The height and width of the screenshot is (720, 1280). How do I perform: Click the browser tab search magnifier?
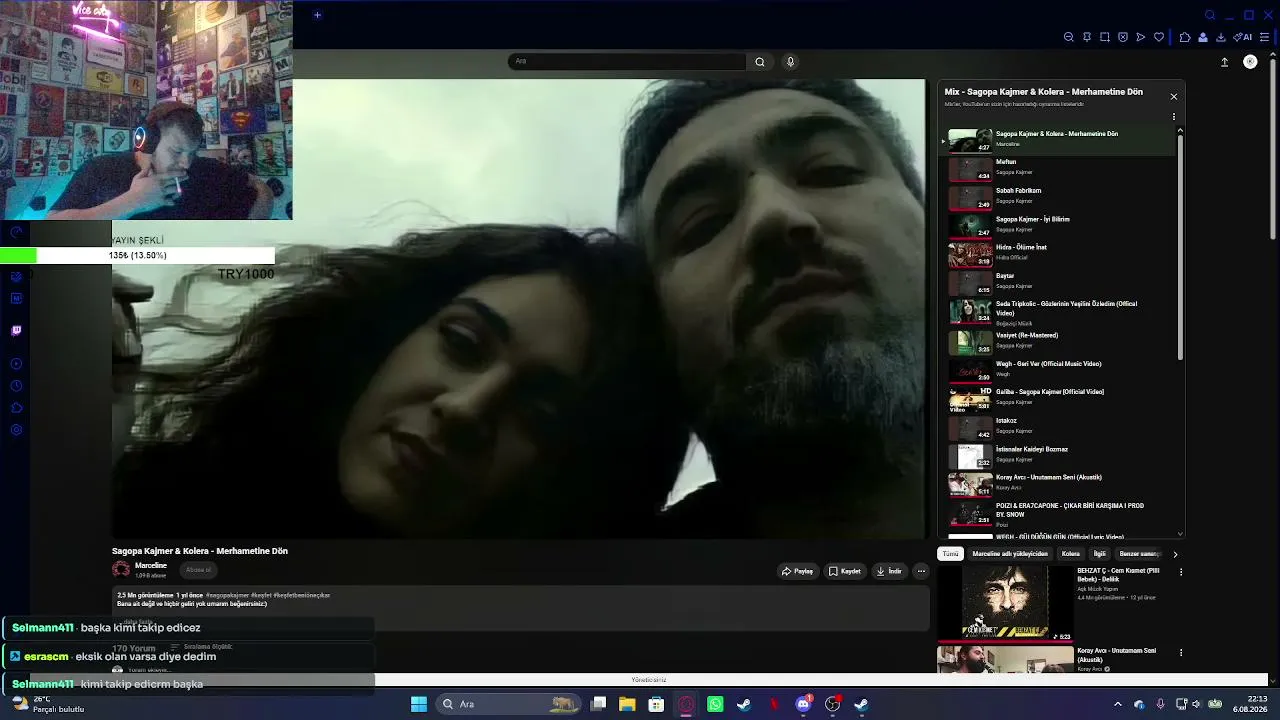click(x=1210, y=15)
